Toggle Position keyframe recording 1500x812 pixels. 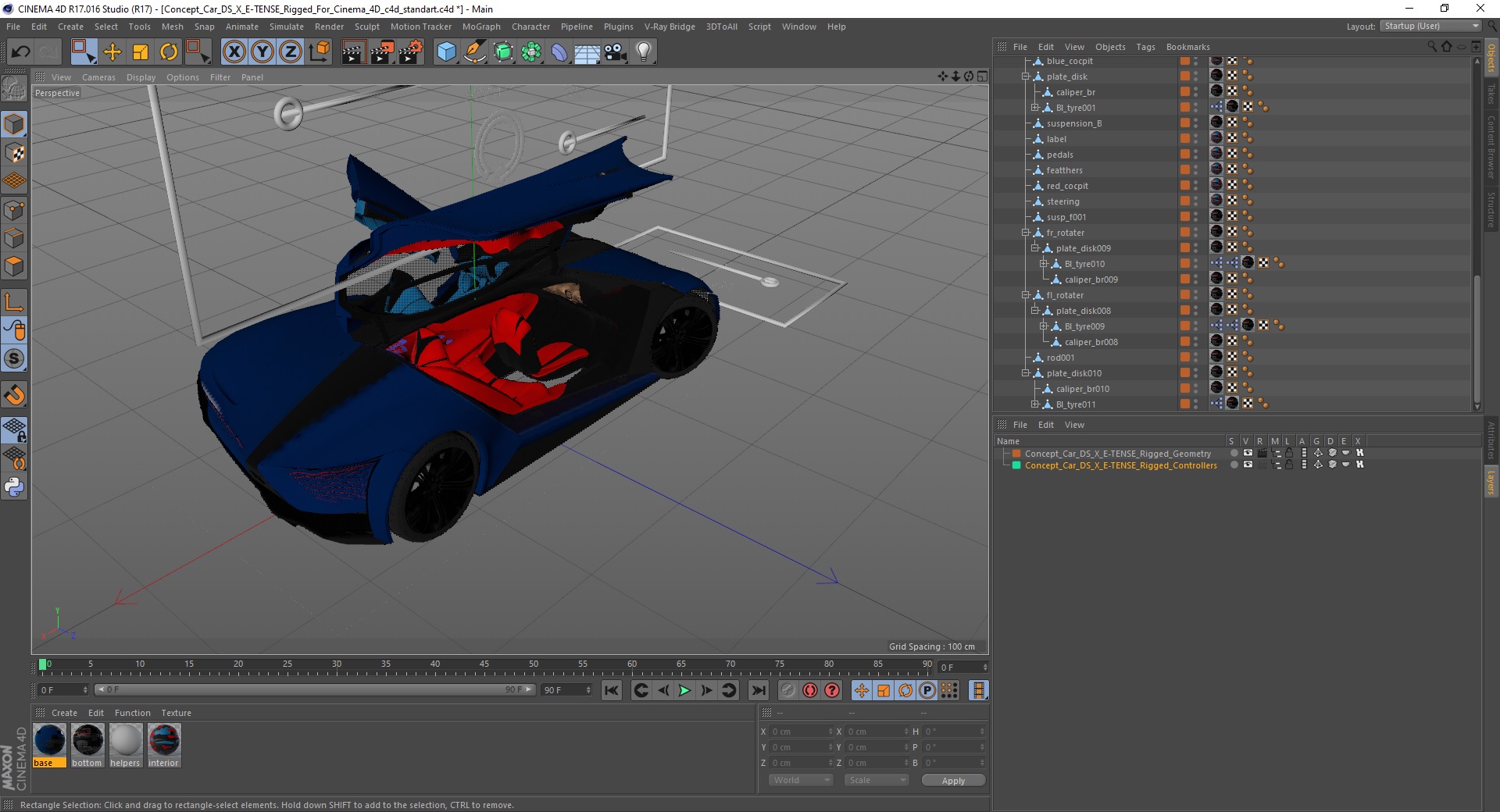click(861, 690)
